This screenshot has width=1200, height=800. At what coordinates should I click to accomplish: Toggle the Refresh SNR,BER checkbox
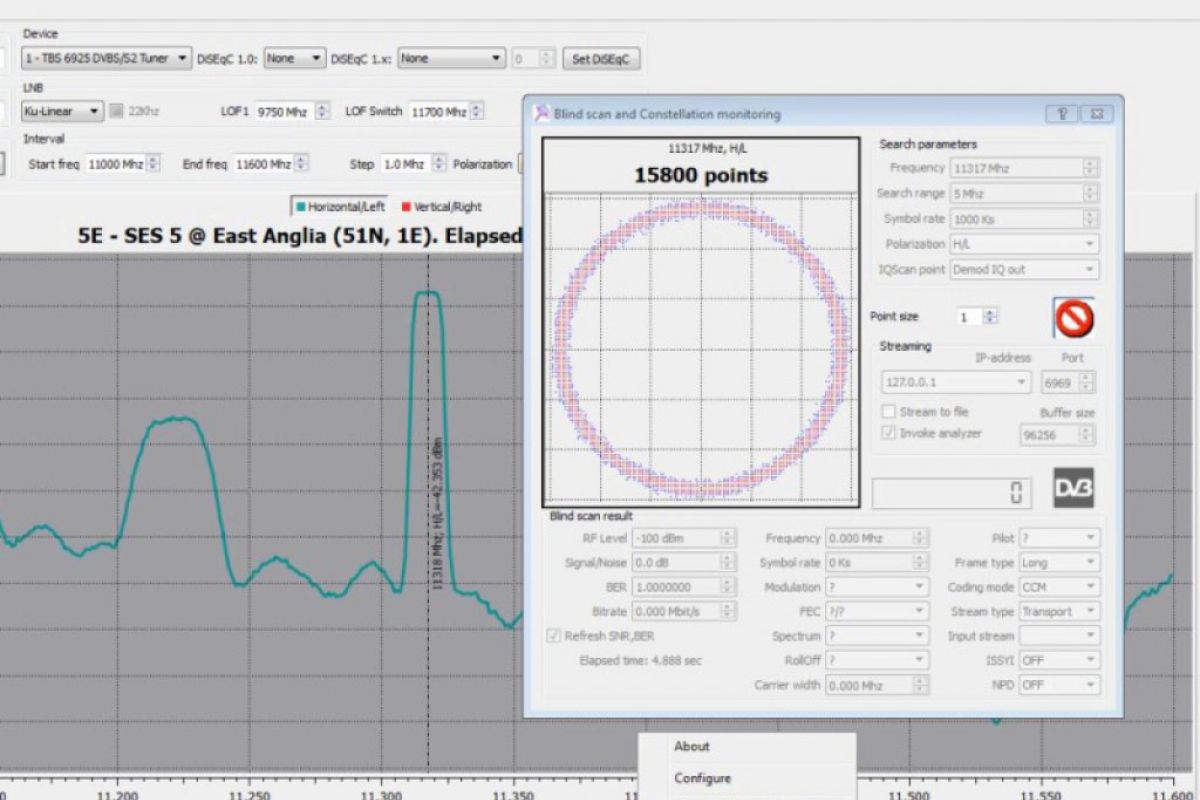(x=554, y=636)
